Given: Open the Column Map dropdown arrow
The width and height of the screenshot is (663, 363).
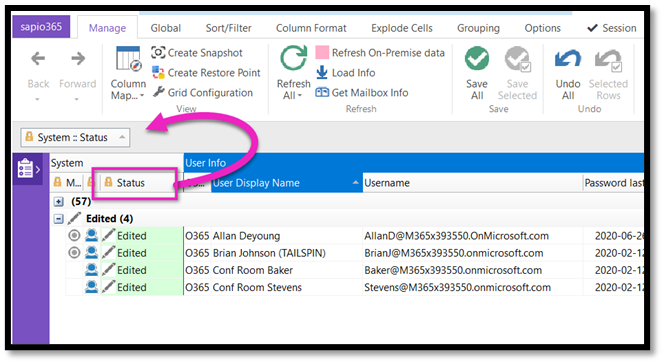Looking at the screenshot, I should pyautogui.click(x=142, y=96).
